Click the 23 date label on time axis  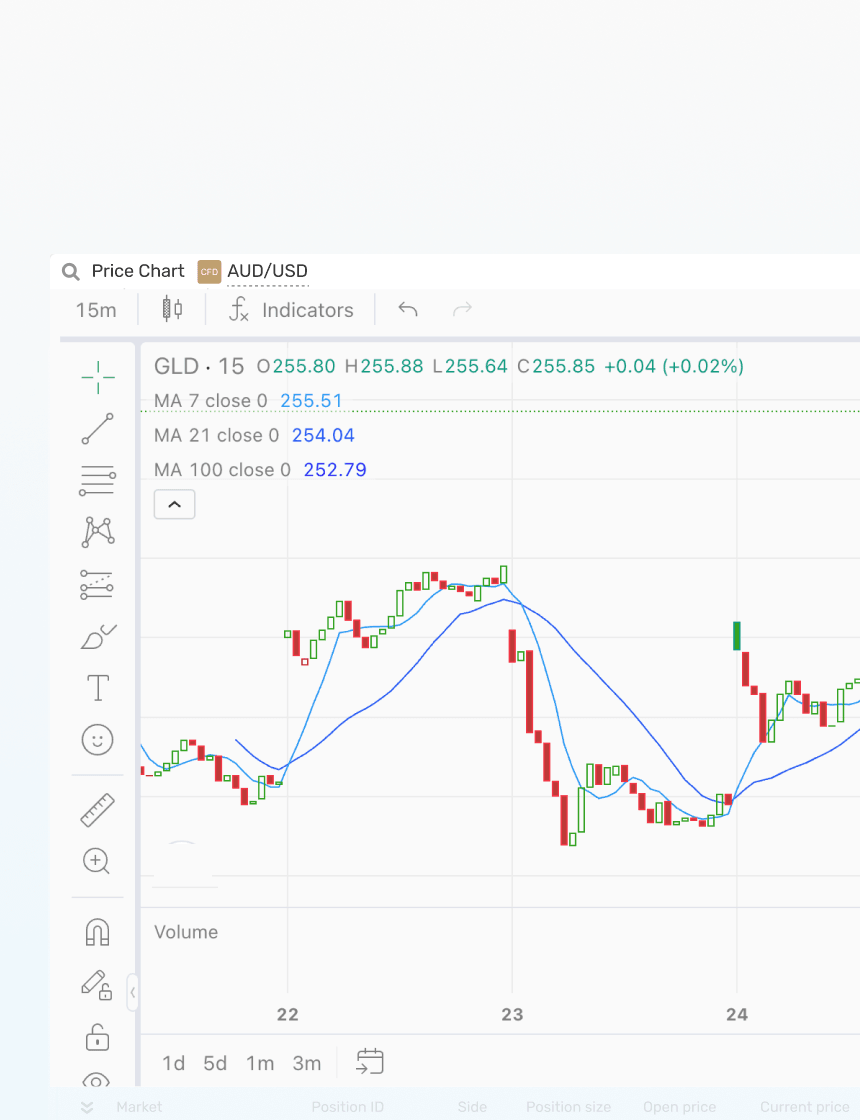(512, 1014)
